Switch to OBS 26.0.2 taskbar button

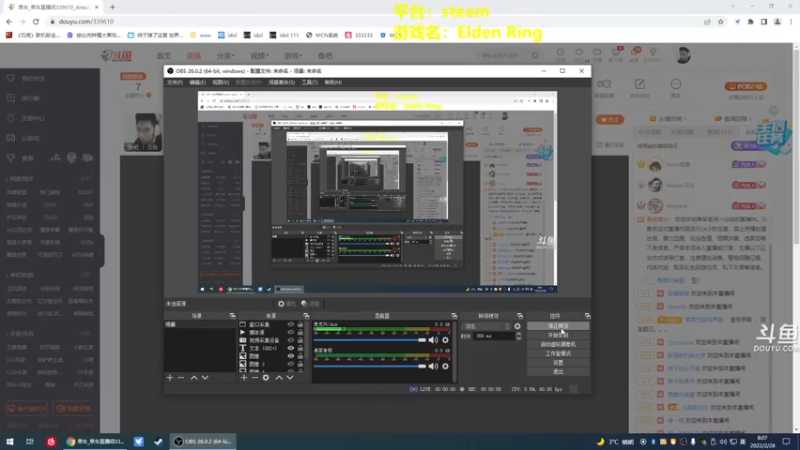click(x=203, y=441)
